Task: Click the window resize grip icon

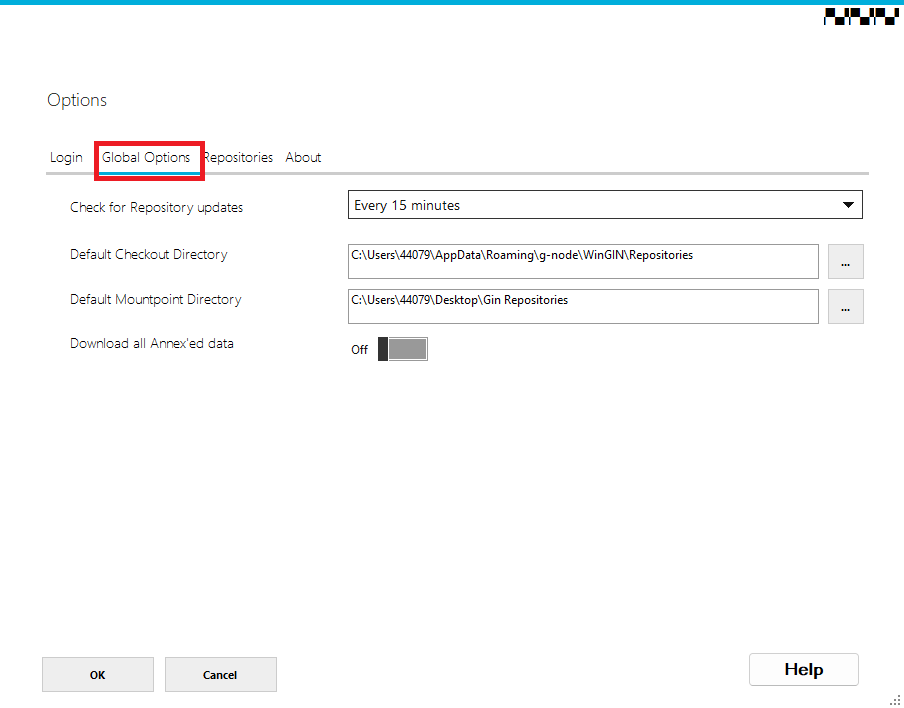Action: (895, 700)
